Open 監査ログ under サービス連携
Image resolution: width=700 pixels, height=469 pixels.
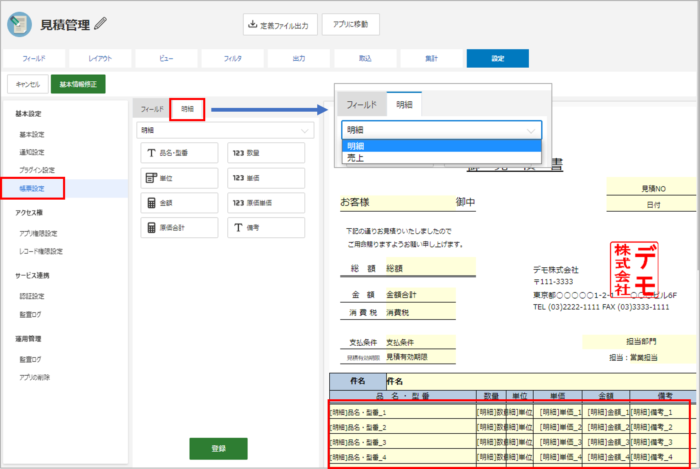[x=30, y=315]
